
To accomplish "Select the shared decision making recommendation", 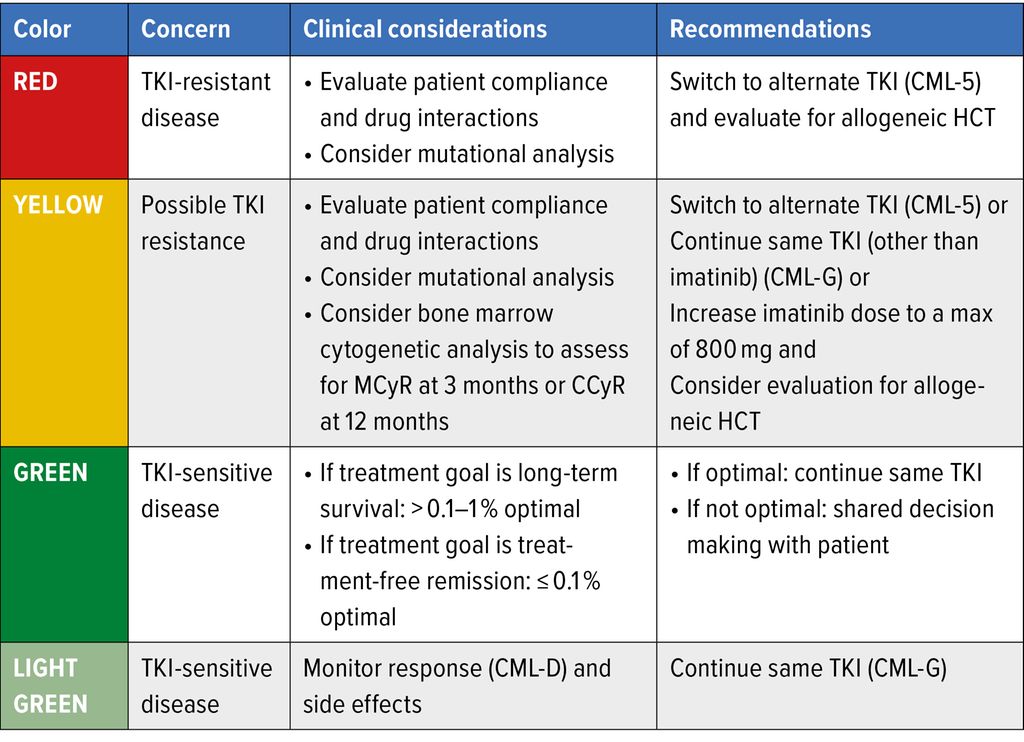I will tap(839, 526).
